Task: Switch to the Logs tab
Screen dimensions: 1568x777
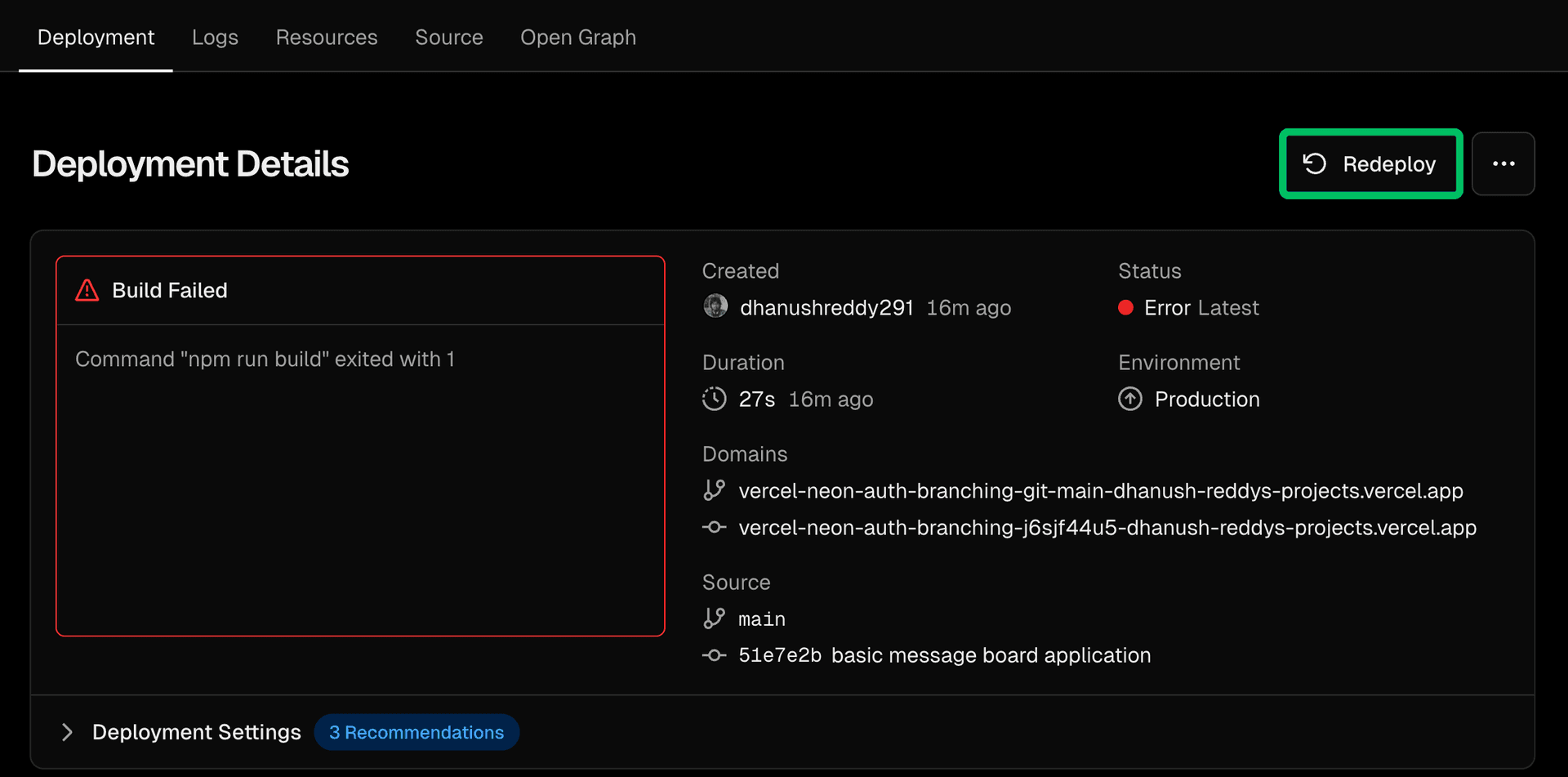Action: tap(215, 38)
